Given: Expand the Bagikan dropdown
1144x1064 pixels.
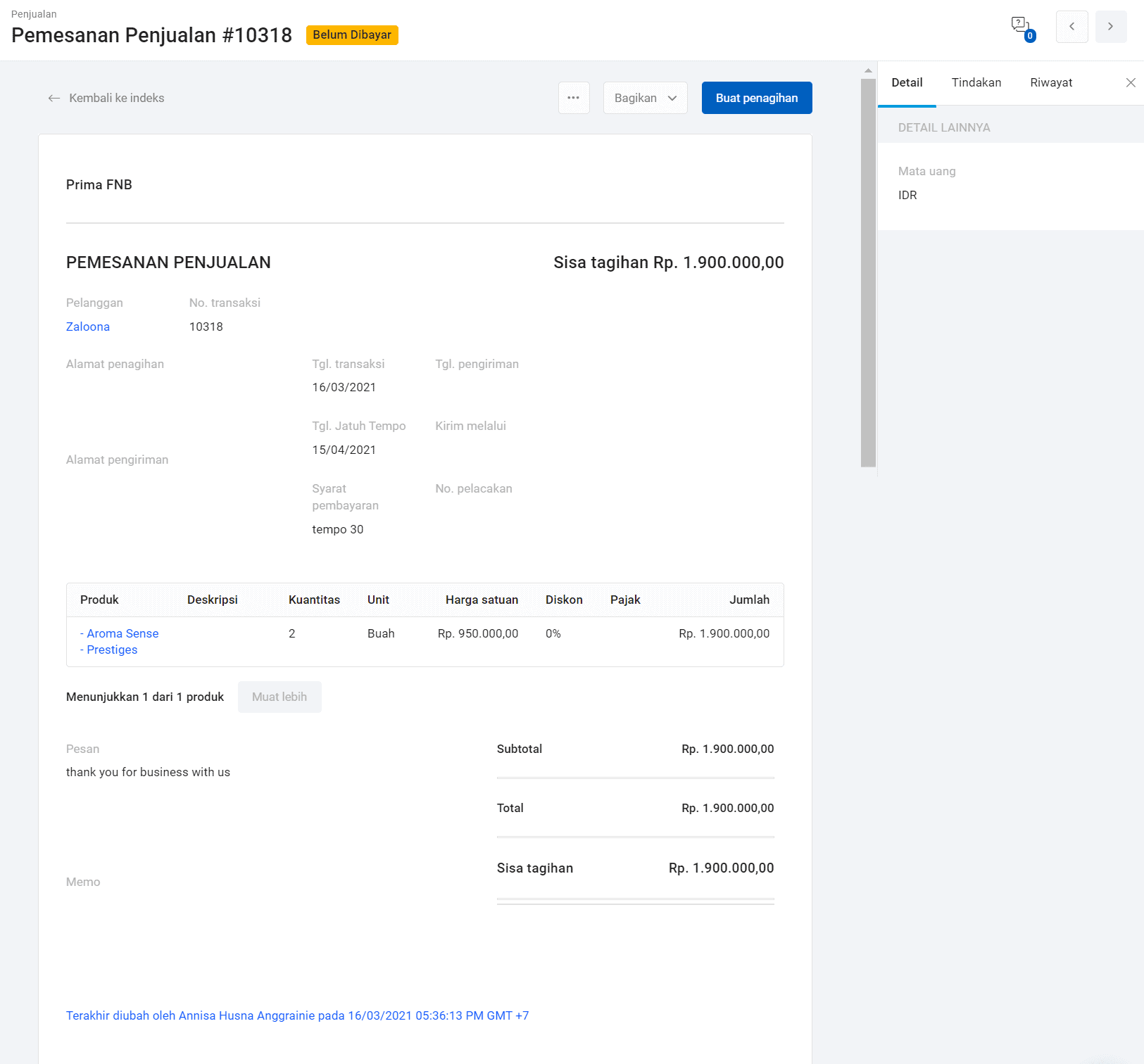Looking at the screenshot, I should coord(645,98).
